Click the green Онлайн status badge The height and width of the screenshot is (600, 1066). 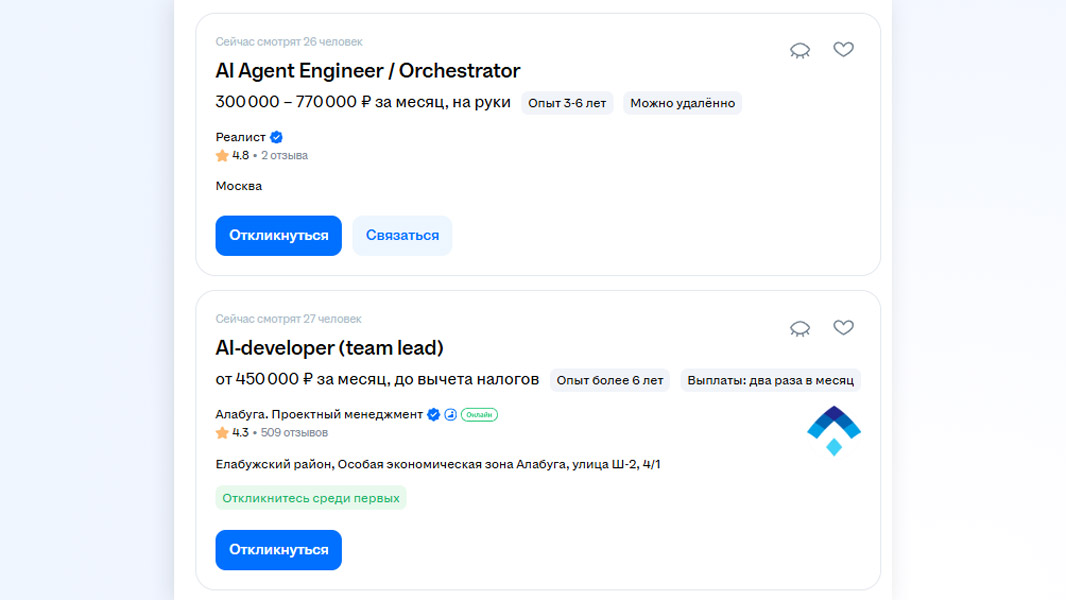(x=479, y=414)
